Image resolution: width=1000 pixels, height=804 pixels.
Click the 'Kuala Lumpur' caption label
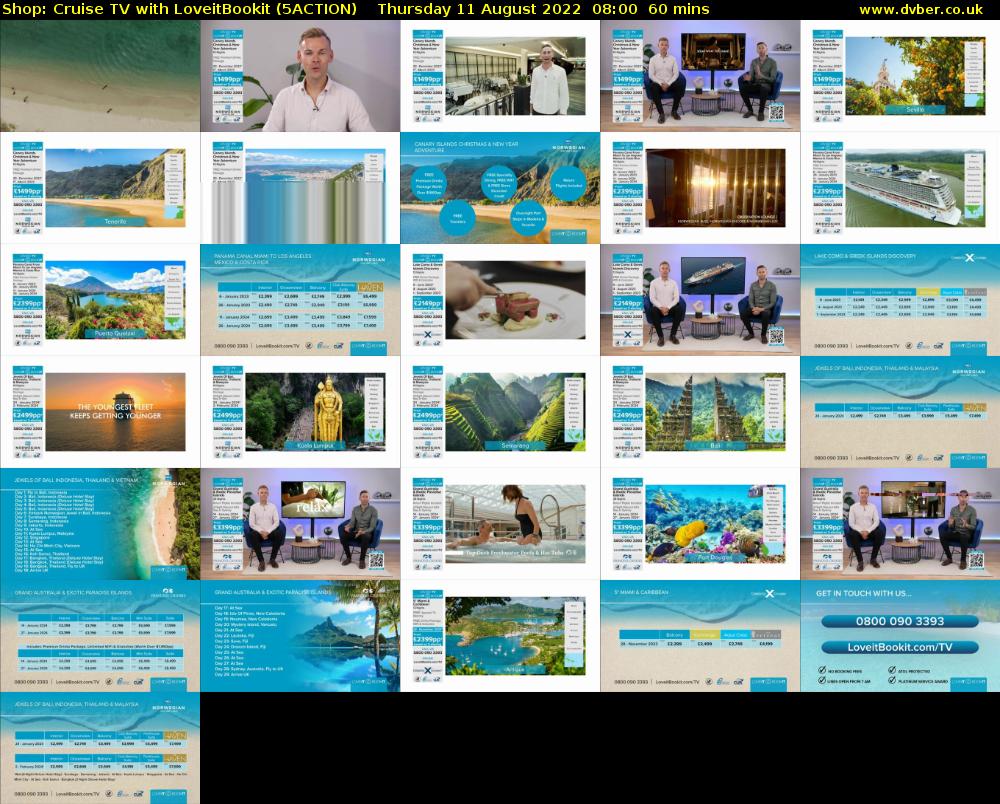tap(316, 446)
